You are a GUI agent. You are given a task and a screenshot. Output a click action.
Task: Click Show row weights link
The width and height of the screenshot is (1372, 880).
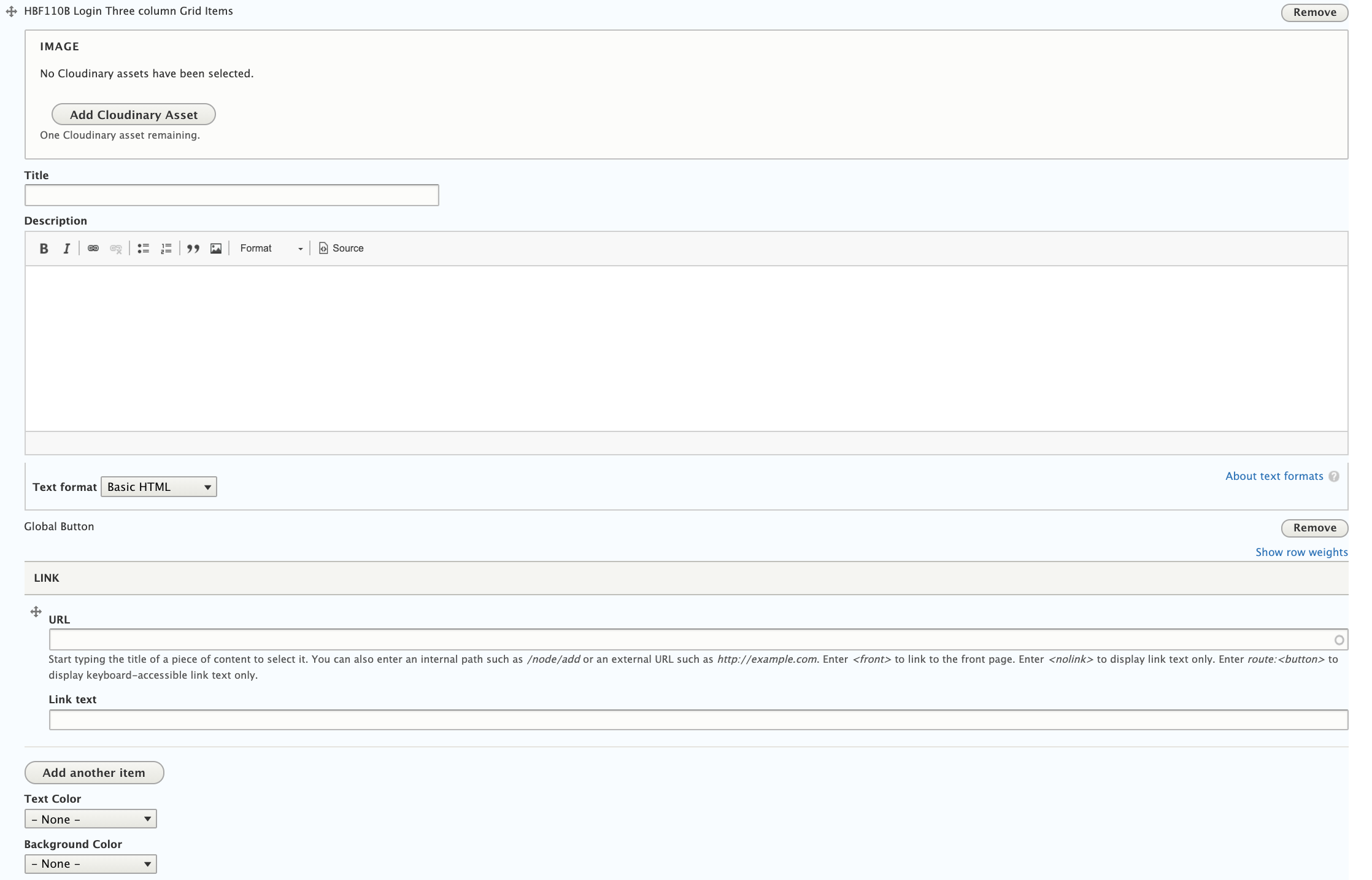1301,551
